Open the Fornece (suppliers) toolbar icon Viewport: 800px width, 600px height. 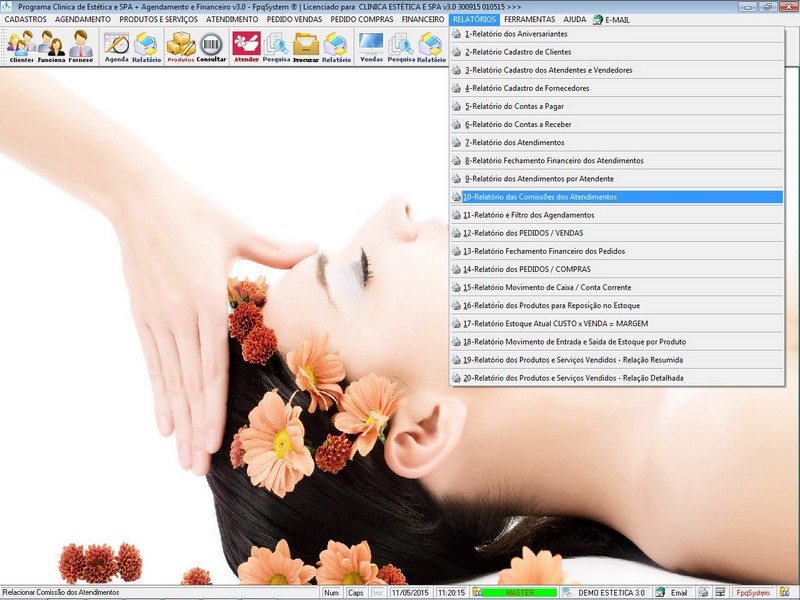(81, 46)
